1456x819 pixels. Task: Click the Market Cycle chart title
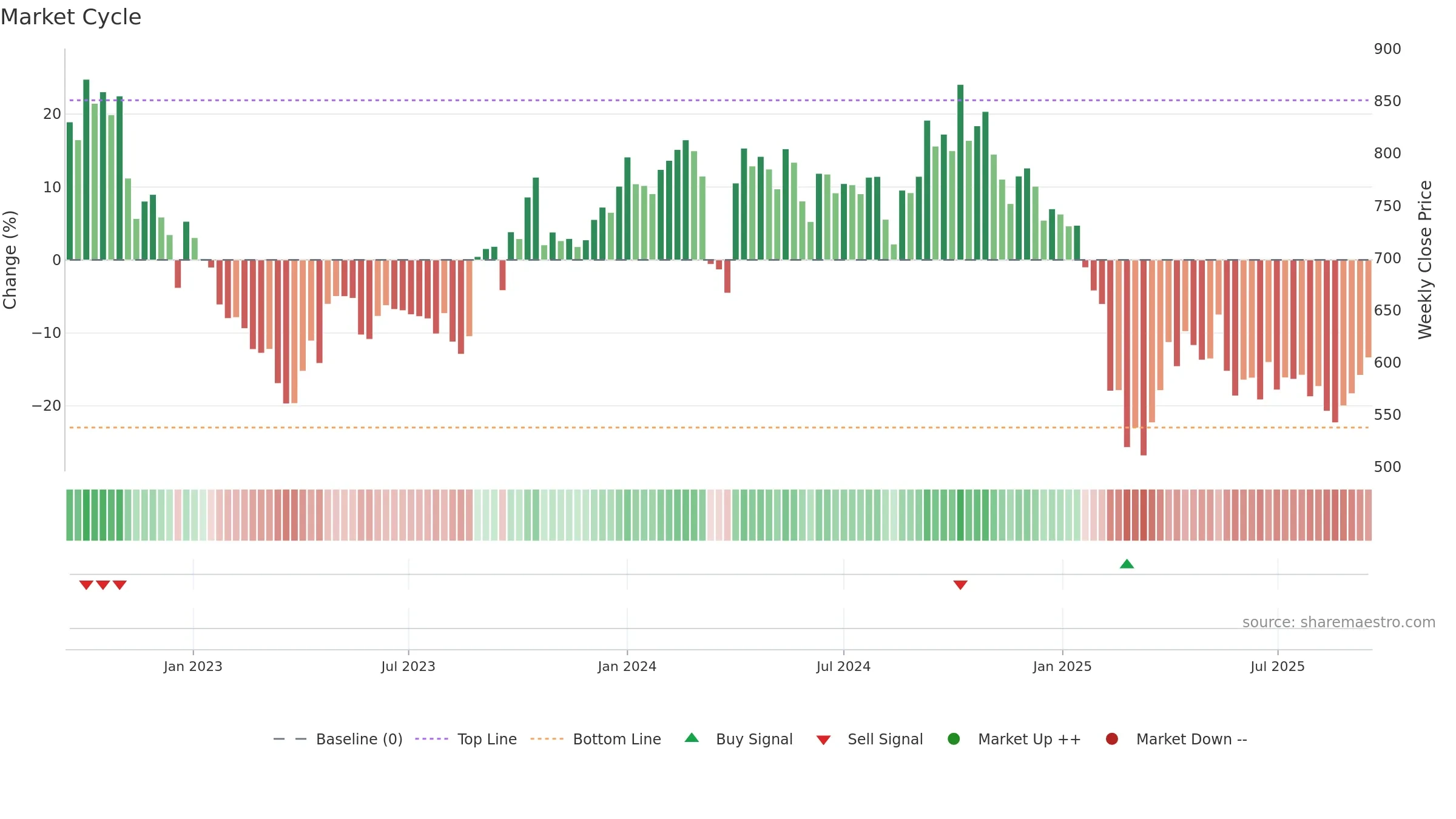tap(71, 17)
